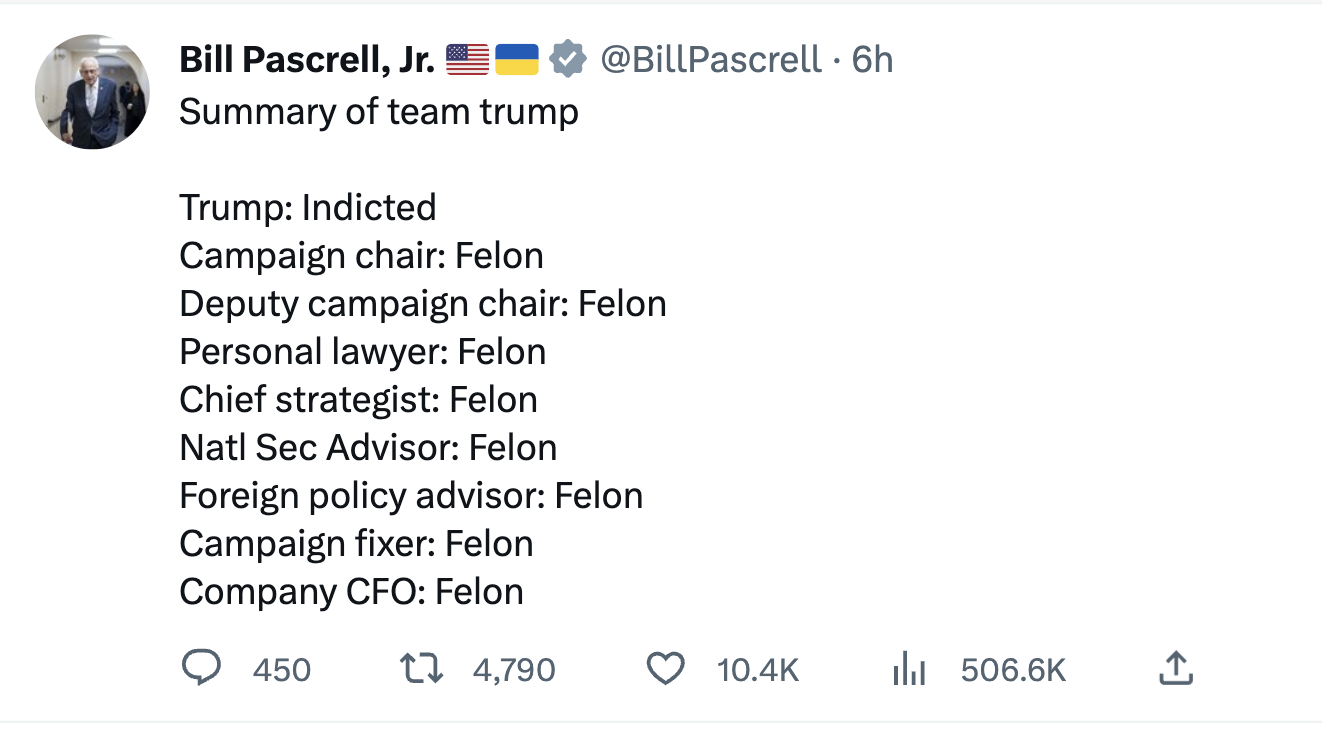
Task: Click the 'Summary of team trump' text
Action: pos(379,110)
